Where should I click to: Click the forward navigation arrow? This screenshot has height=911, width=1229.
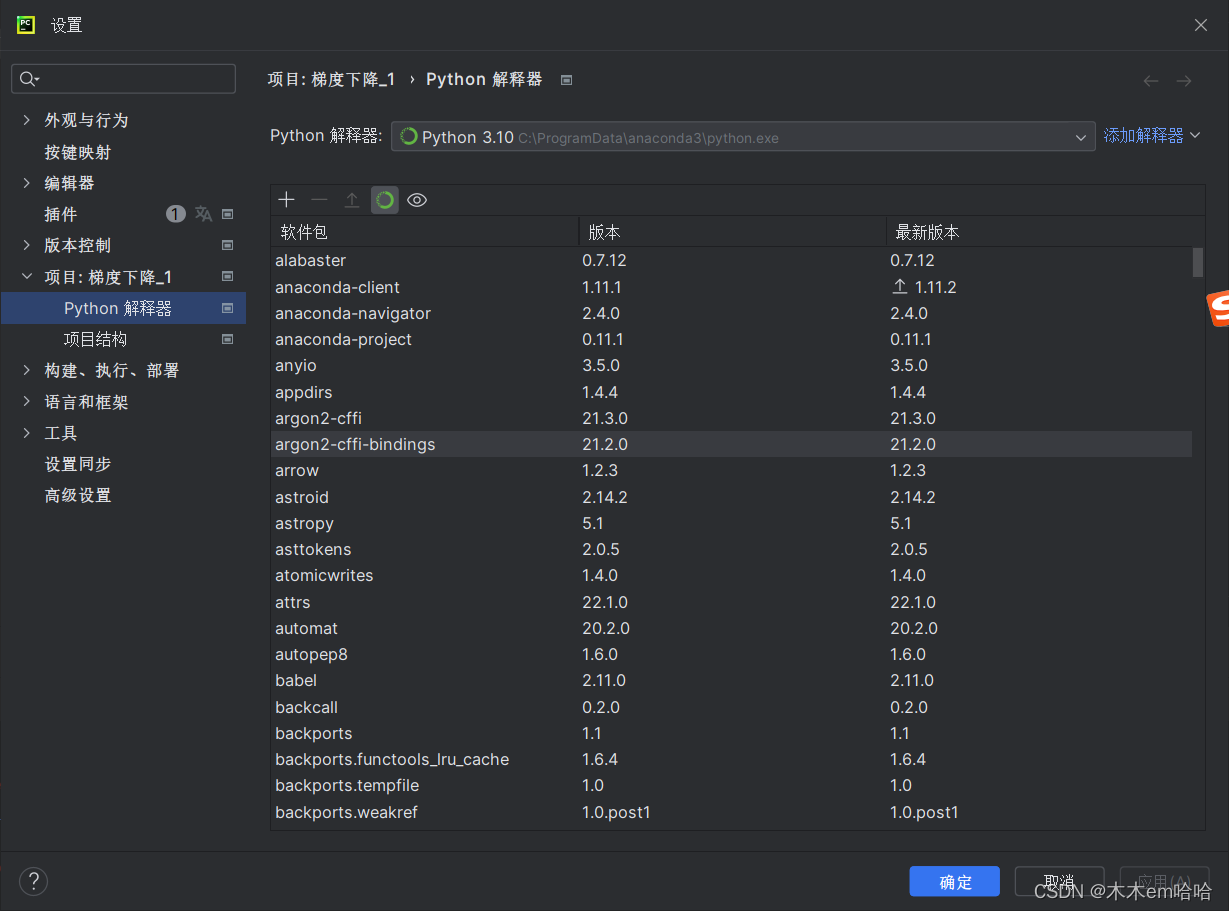(x=1184, y=81)
